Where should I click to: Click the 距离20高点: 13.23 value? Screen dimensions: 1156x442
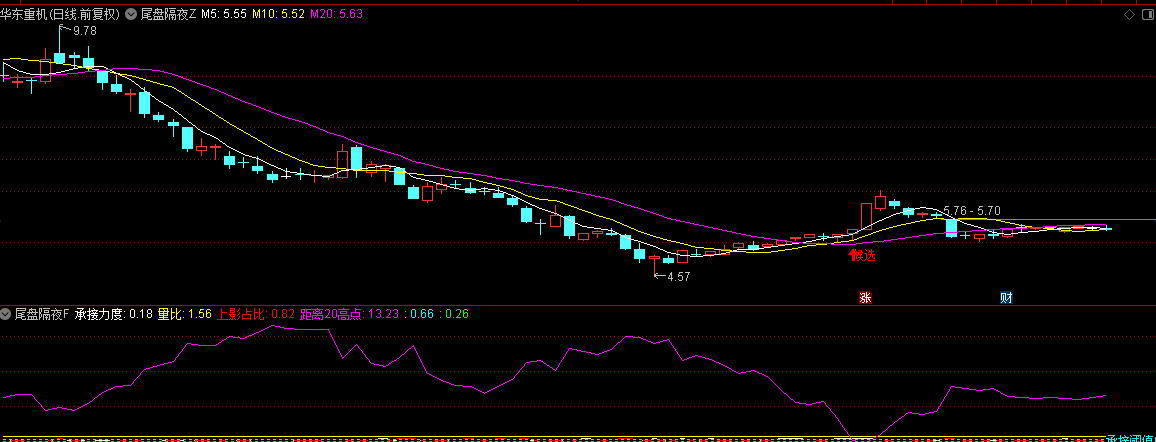(349, 315)
